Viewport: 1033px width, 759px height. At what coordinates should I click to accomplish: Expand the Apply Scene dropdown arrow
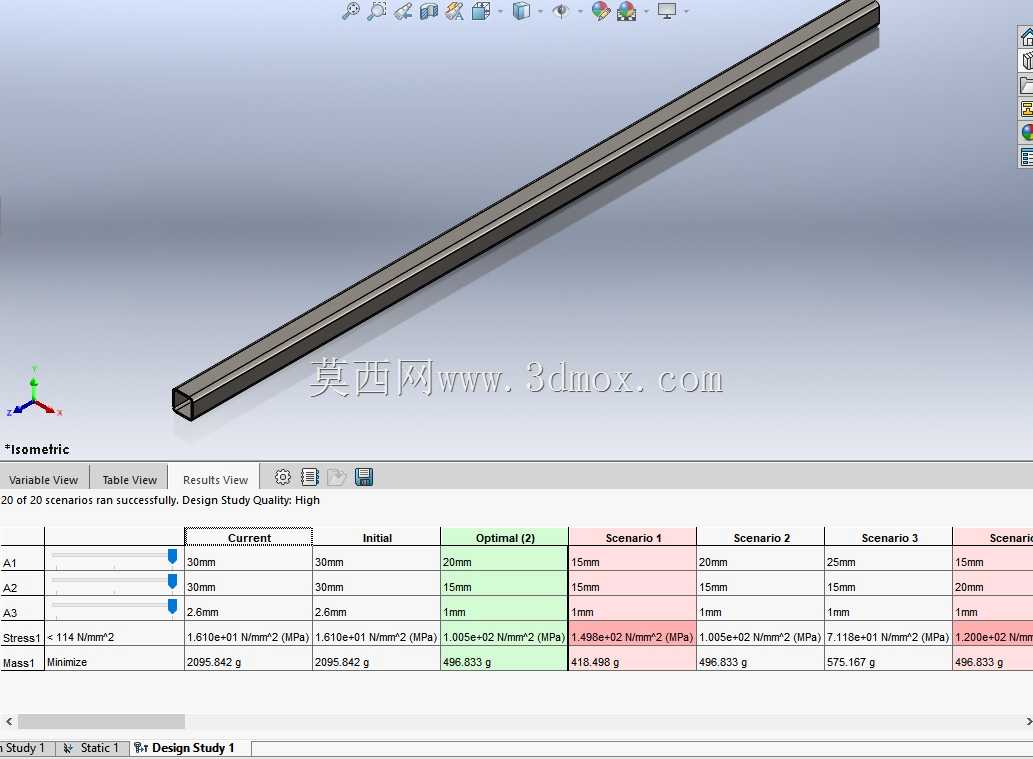coord(646,11)
